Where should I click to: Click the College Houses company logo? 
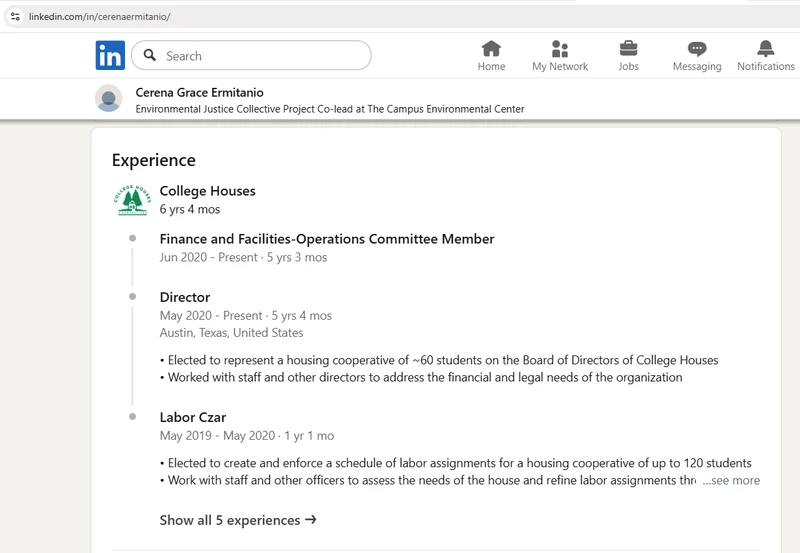tap(132, 200)
